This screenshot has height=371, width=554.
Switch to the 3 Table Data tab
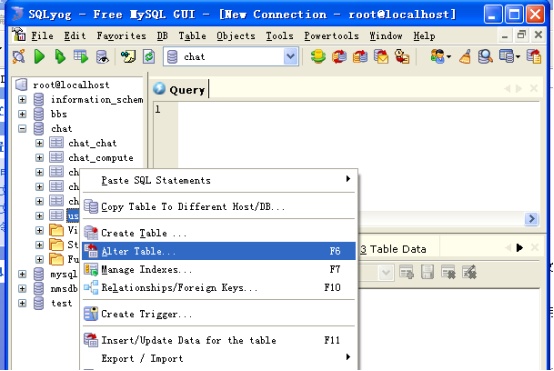coord(393,249)
